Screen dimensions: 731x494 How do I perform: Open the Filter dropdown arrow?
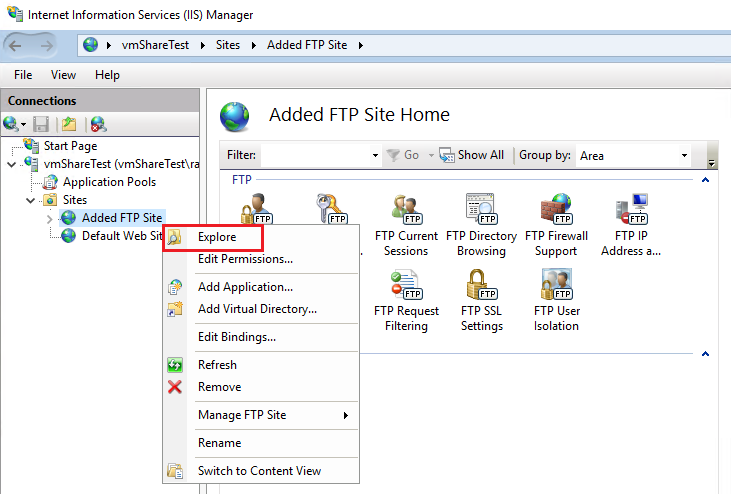375,155
